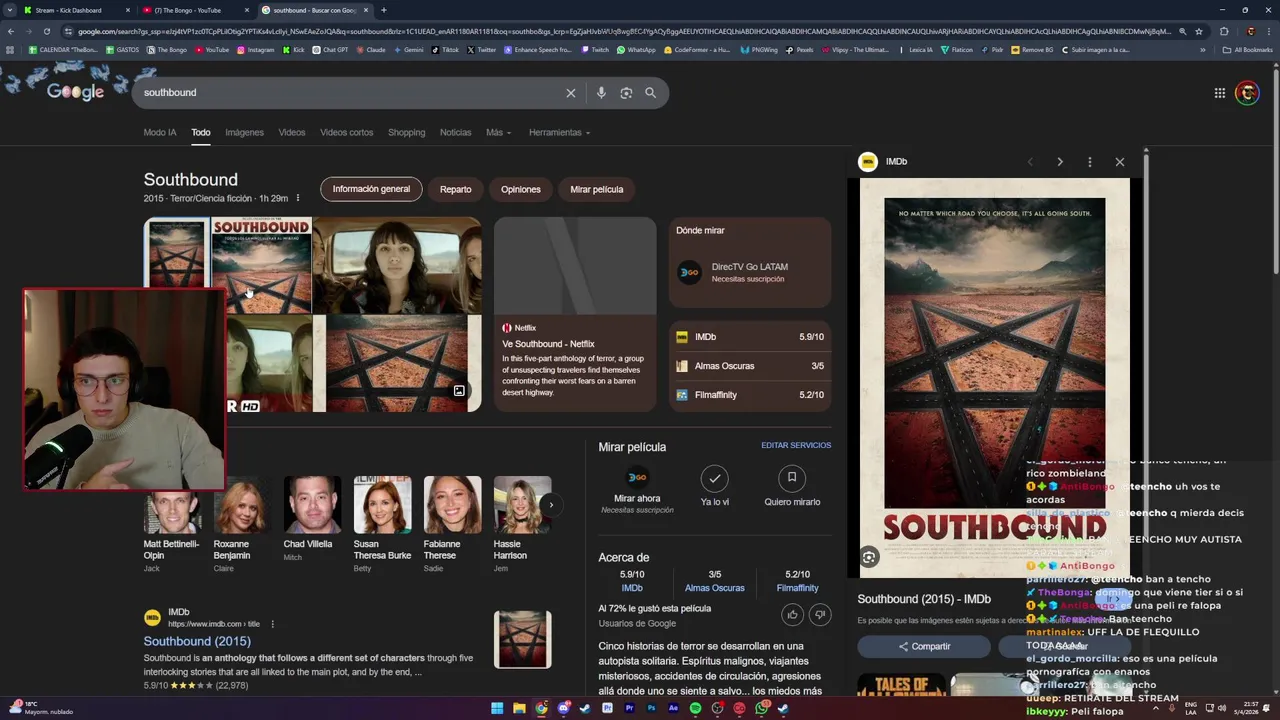This screenshot has height=720, width=1280.
Task: Click the magnifier search icon
Action: click(x=651, y=93)
